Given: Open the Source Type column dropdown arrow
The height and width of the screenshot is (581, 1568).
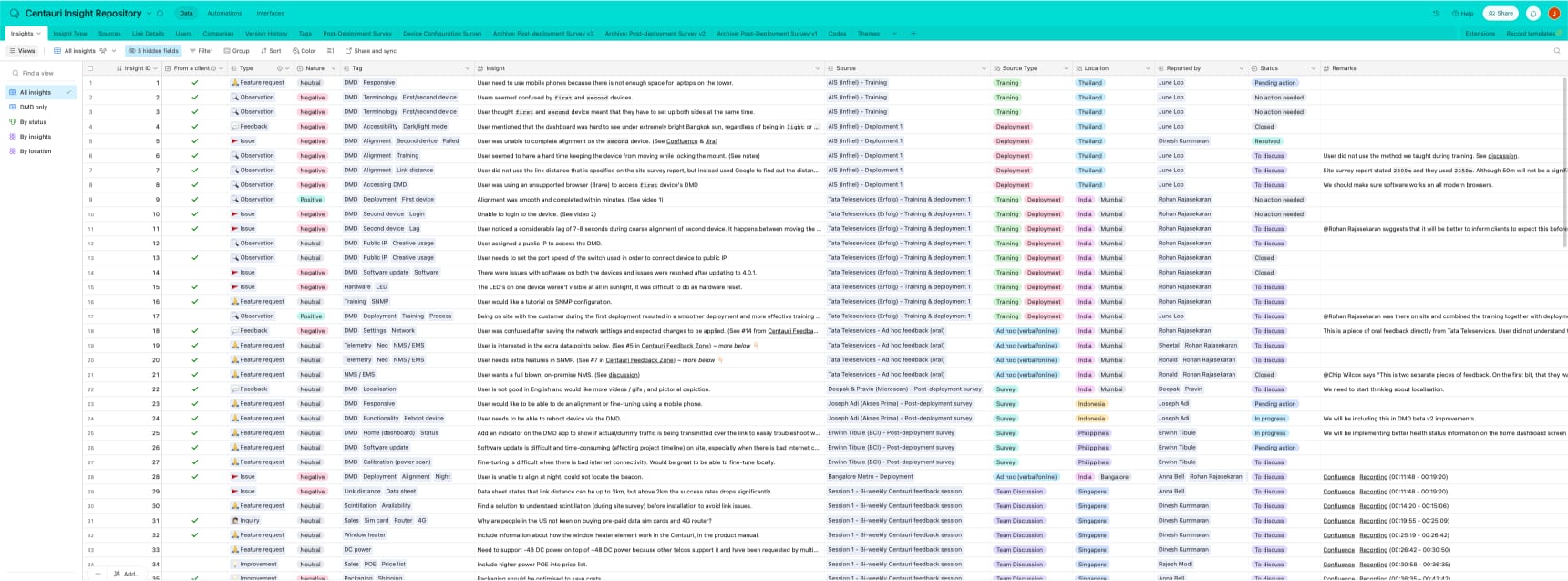Looking at the screenshot, I should (x=1065, y=68).
